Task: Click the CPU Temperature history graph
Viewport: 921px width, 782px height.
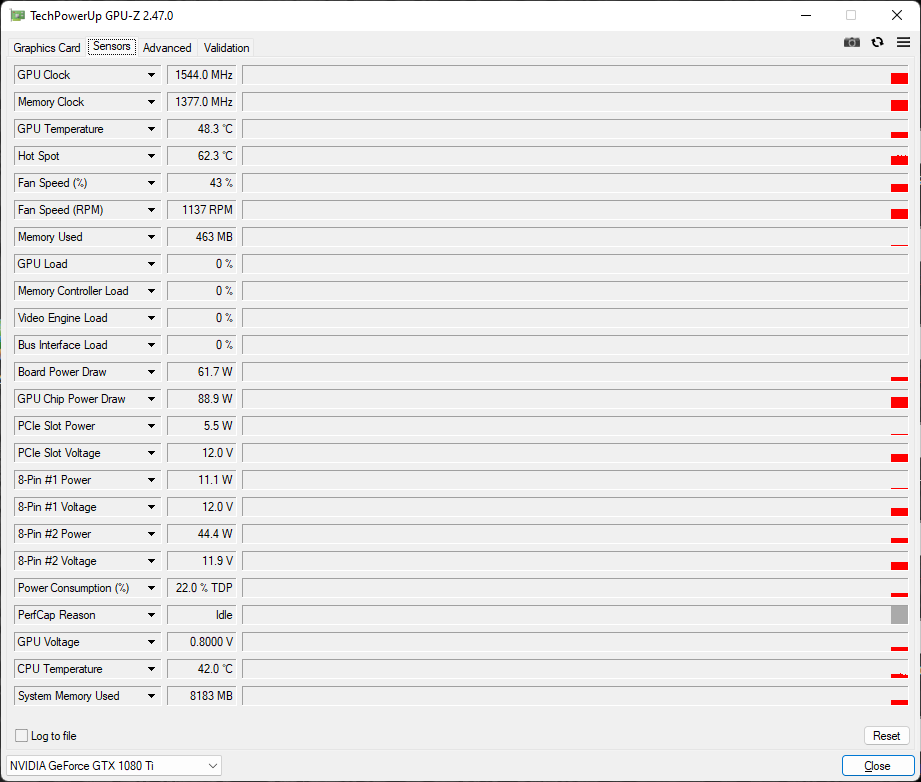Action: click(575, 669)
